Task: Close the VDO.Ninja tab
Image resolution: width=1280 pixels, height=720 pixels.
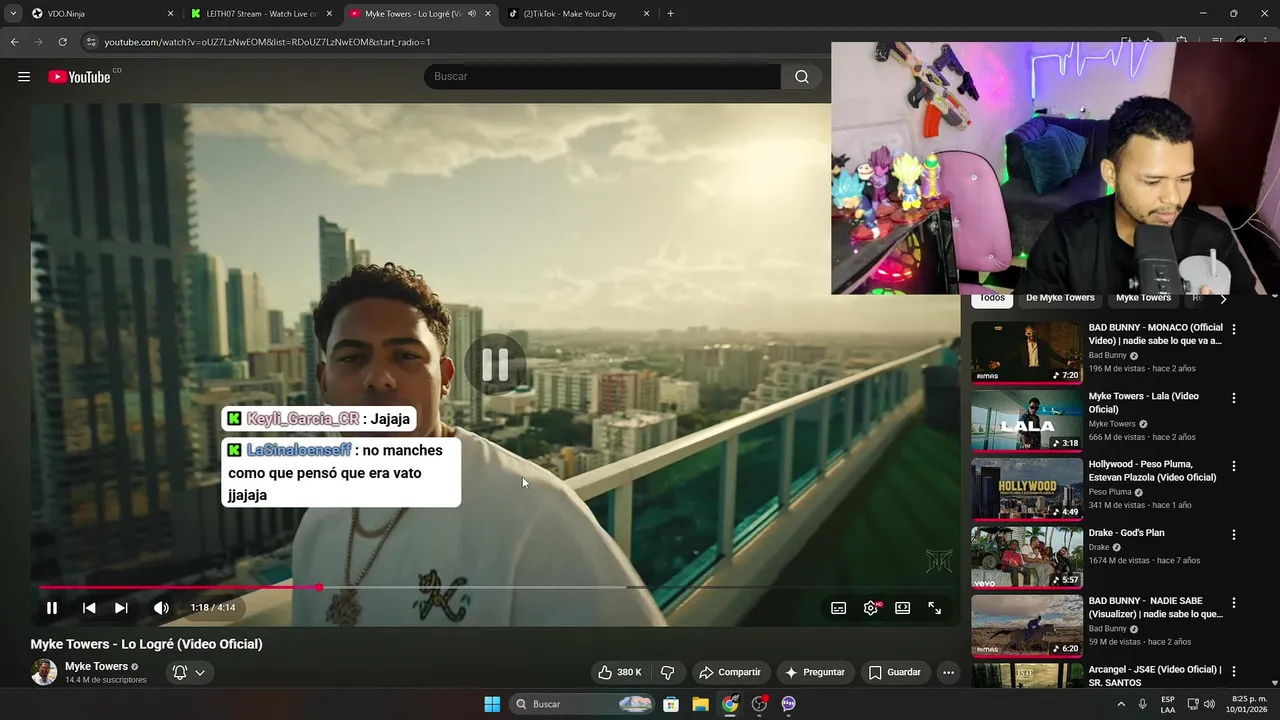Action: [170, 14]
